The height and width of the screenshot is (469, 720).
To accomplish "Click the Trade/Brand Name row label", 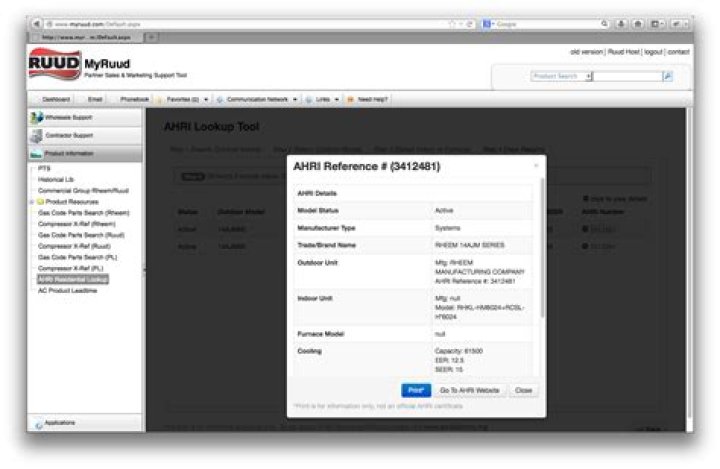I will tap(326, 245).
